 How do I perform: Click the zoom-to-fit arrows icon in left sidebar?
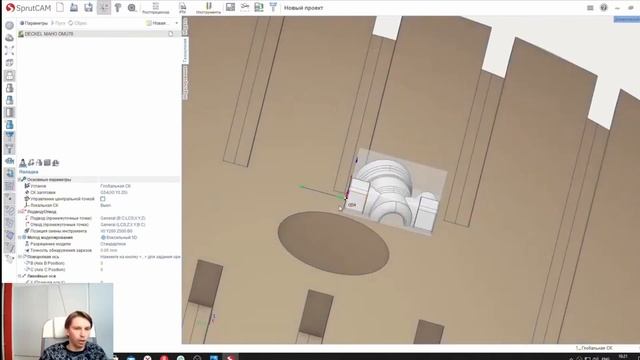[x=9, y=50]
